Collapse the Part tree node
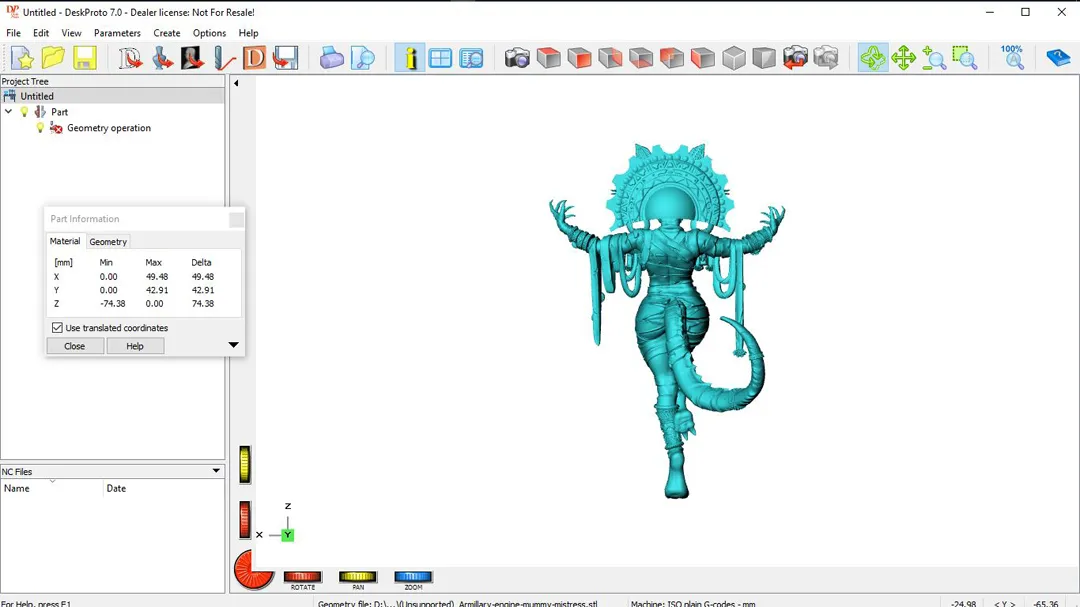Screen dimensions: 1080x607 coord(8,112)
